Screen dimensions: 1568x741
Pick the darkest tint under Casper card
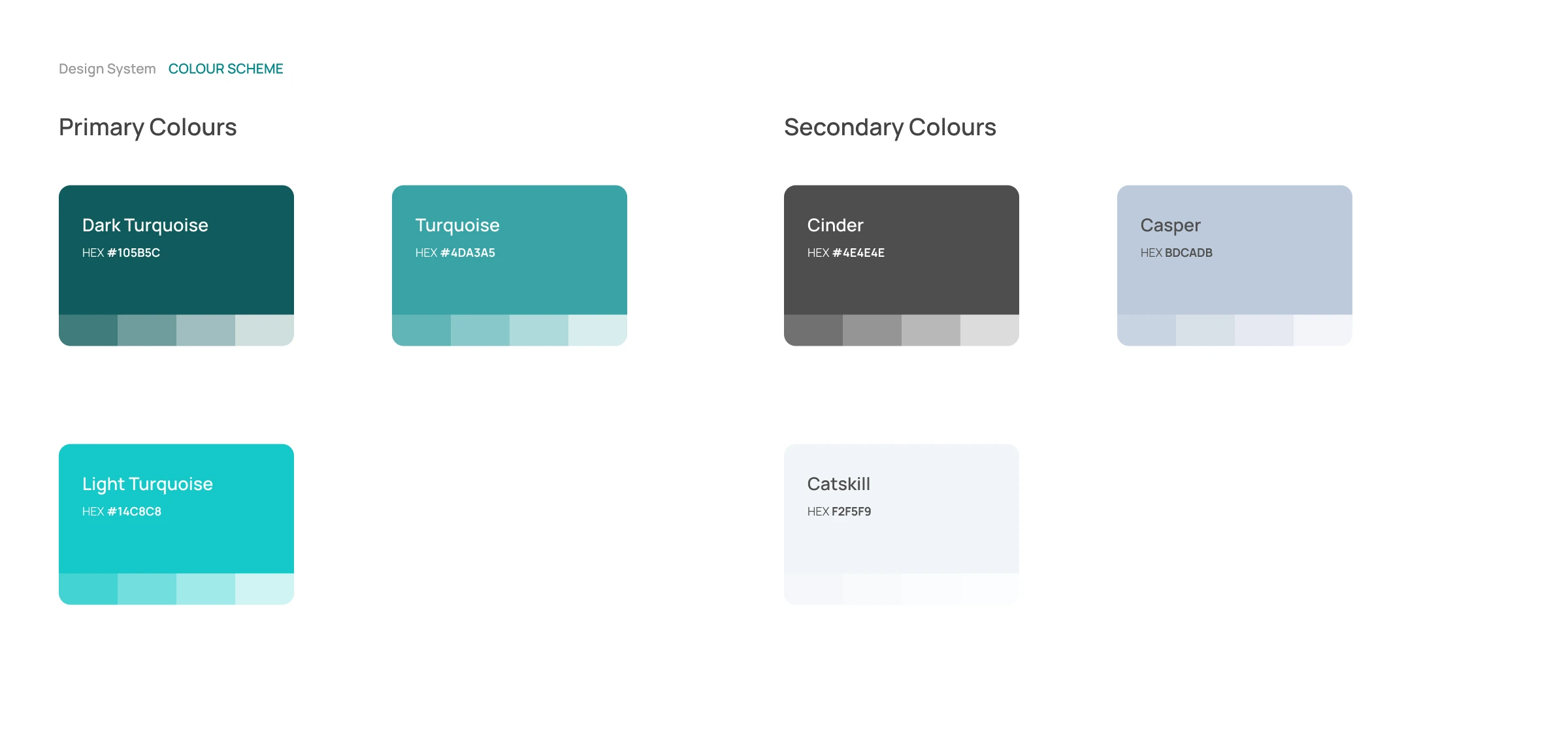point(1147,330)
